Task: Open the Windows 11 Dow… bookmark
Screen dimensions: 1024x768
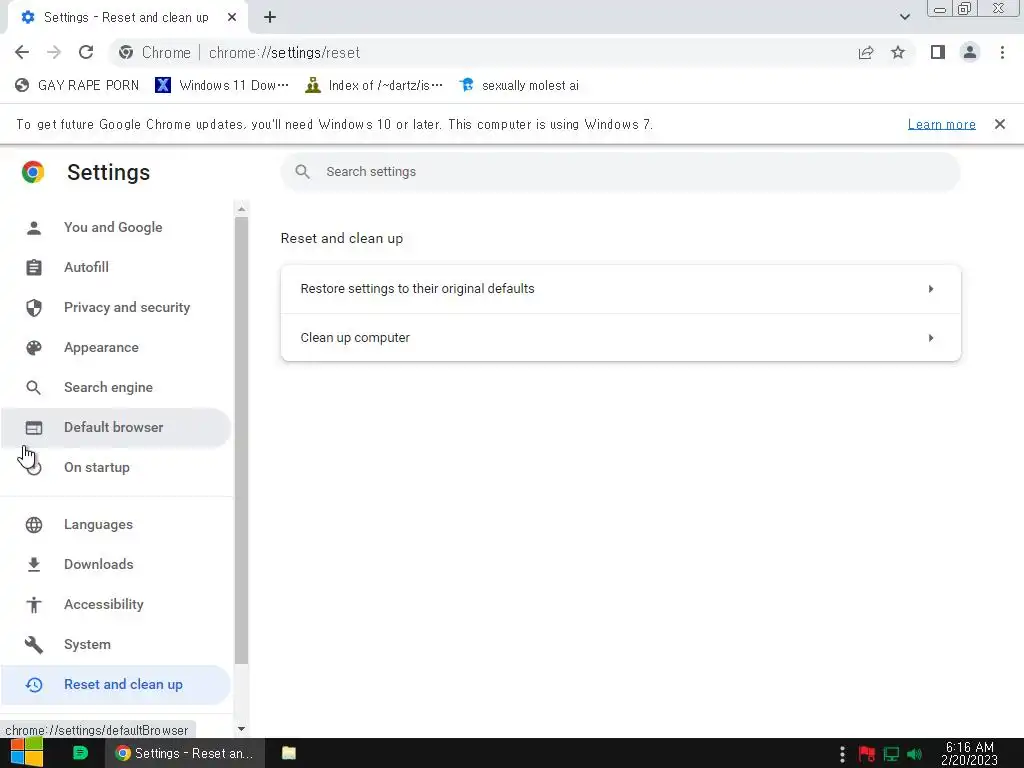Action: 222,85
